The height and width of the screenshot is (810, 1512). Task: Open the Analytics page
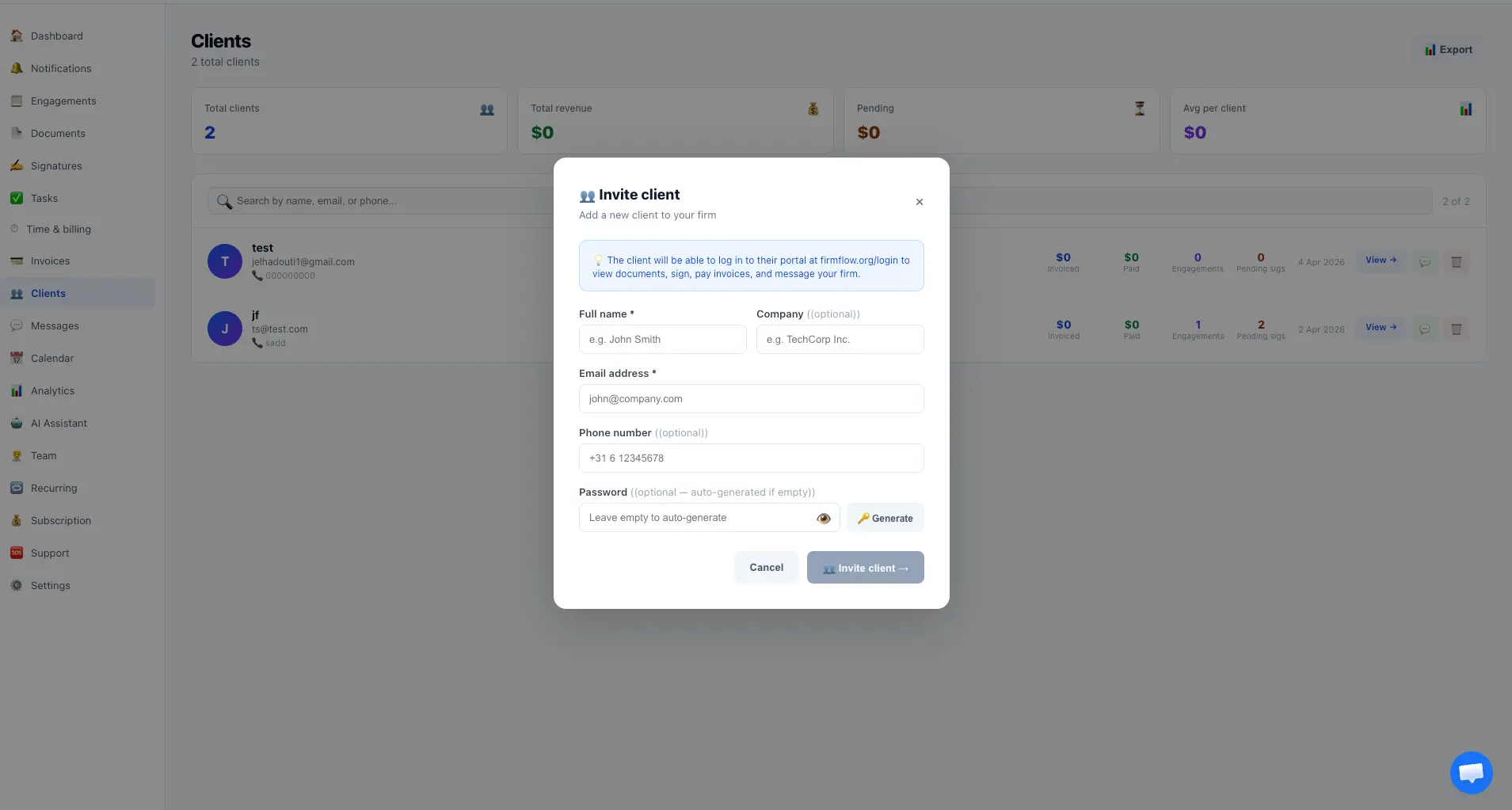point(53,390)
